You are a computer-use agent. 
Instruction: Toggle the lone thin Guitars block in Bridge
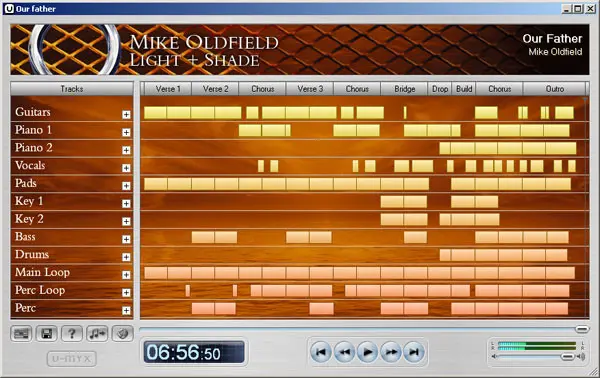[405, 113]
